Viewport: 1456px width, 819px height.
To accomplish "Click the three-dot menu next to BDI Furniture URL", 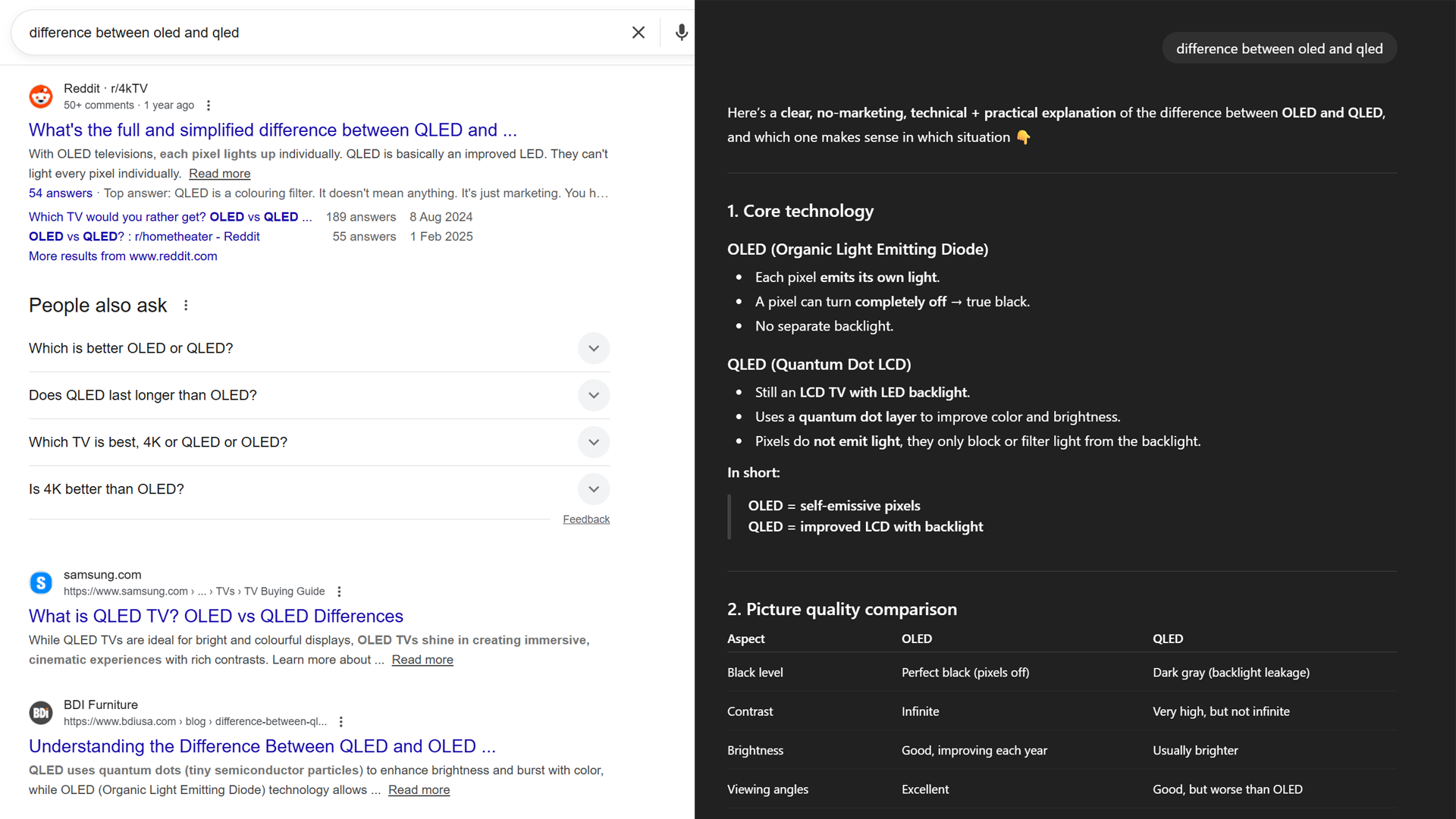I will (x=341, y=722).
